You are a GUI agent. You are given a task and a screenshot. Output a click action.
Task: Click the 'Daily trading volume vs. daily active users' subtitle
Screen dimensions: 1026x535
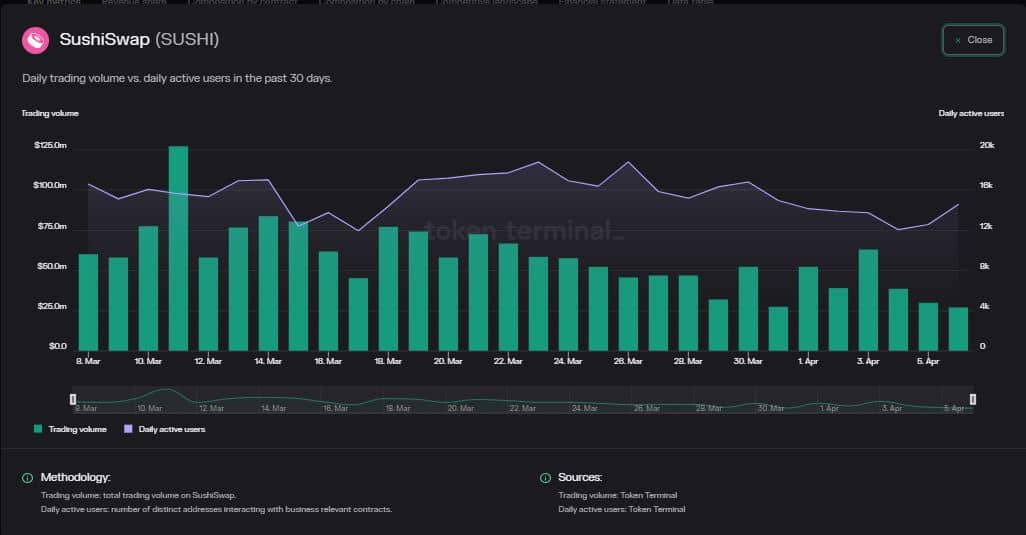tap(177, 78)
